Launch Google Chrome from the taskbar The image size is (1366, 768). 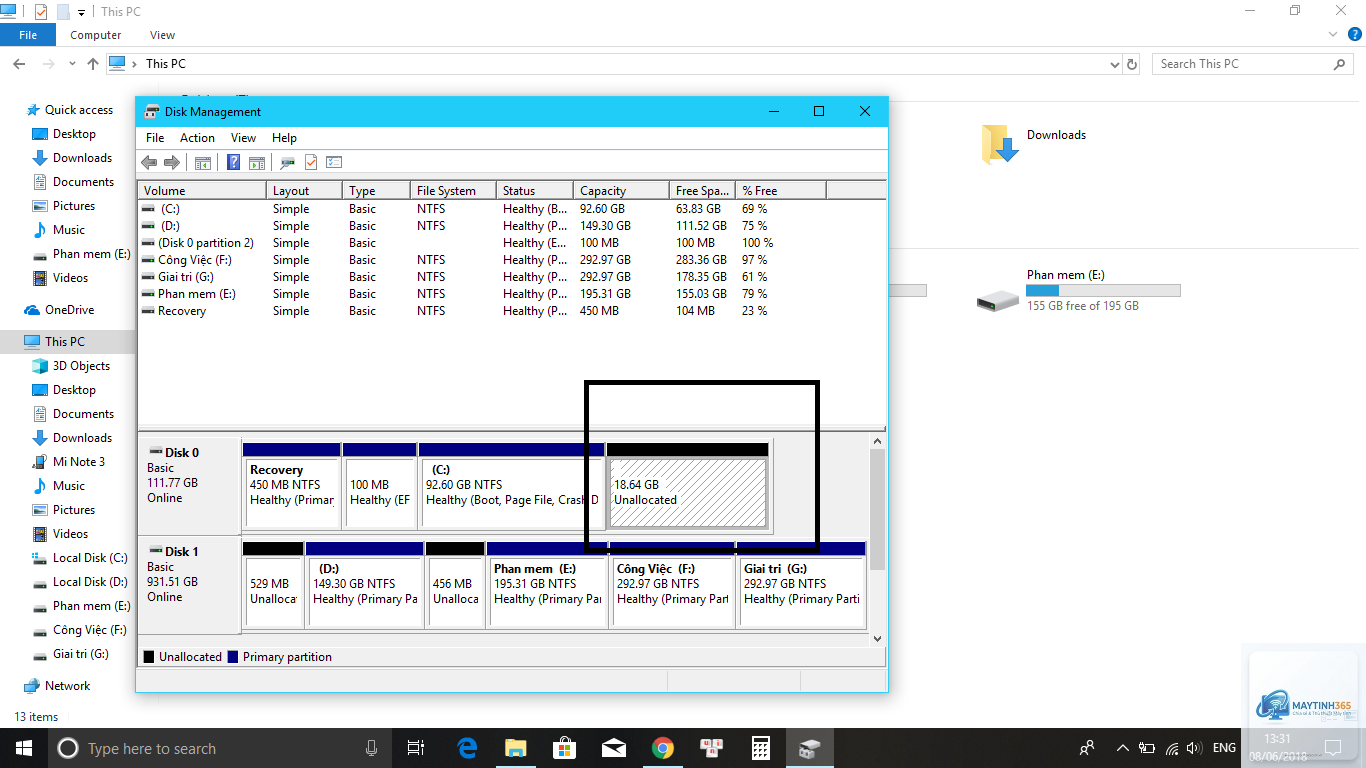click(663, 748)
